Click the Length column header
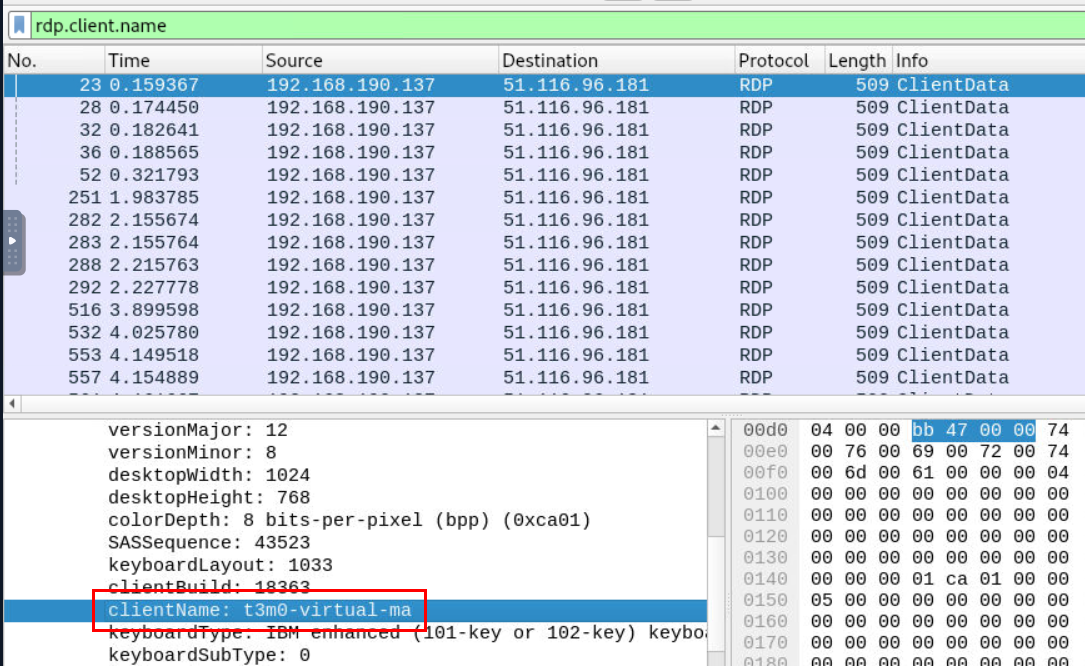This screenshot has height=666, width=1085. [x=856, y=61]
